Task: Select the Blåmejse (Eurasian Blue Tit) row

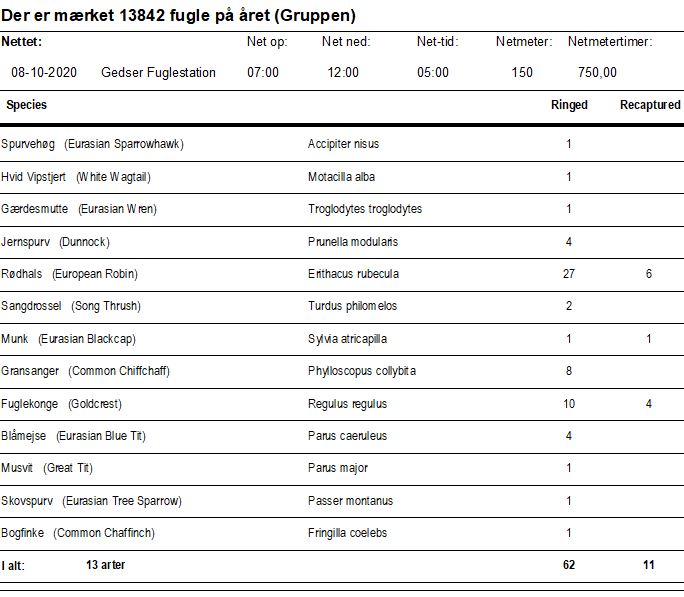Action: 342,437
